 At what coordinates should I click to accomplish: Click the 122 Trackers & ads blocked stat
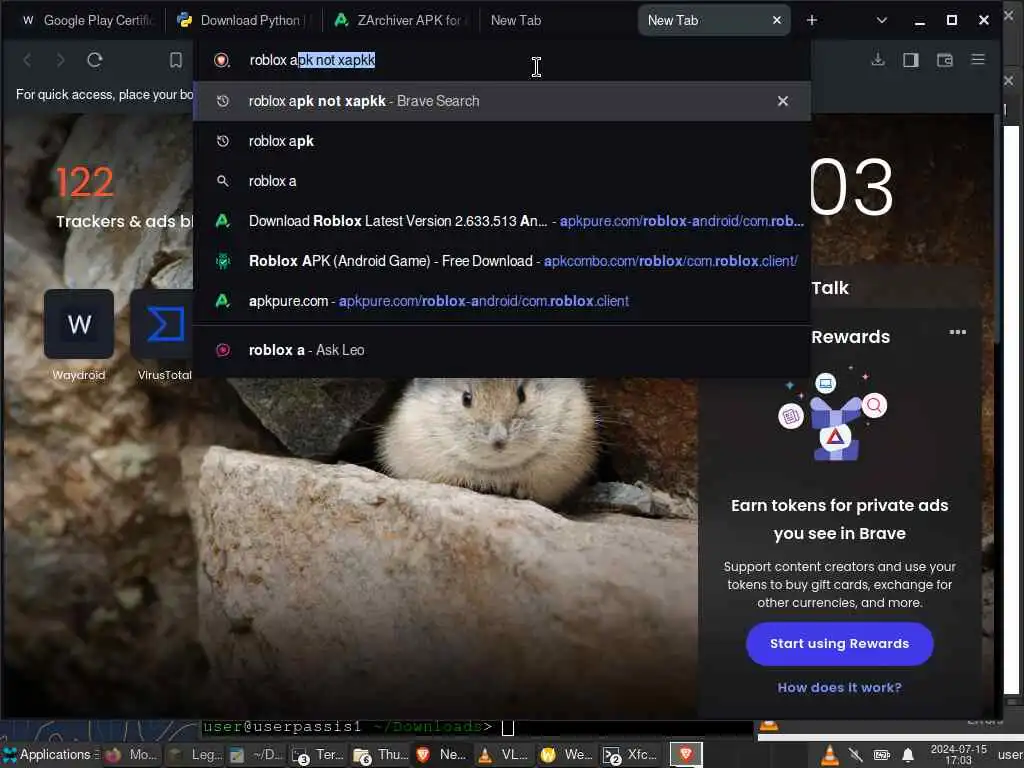[x=124, y=197]
